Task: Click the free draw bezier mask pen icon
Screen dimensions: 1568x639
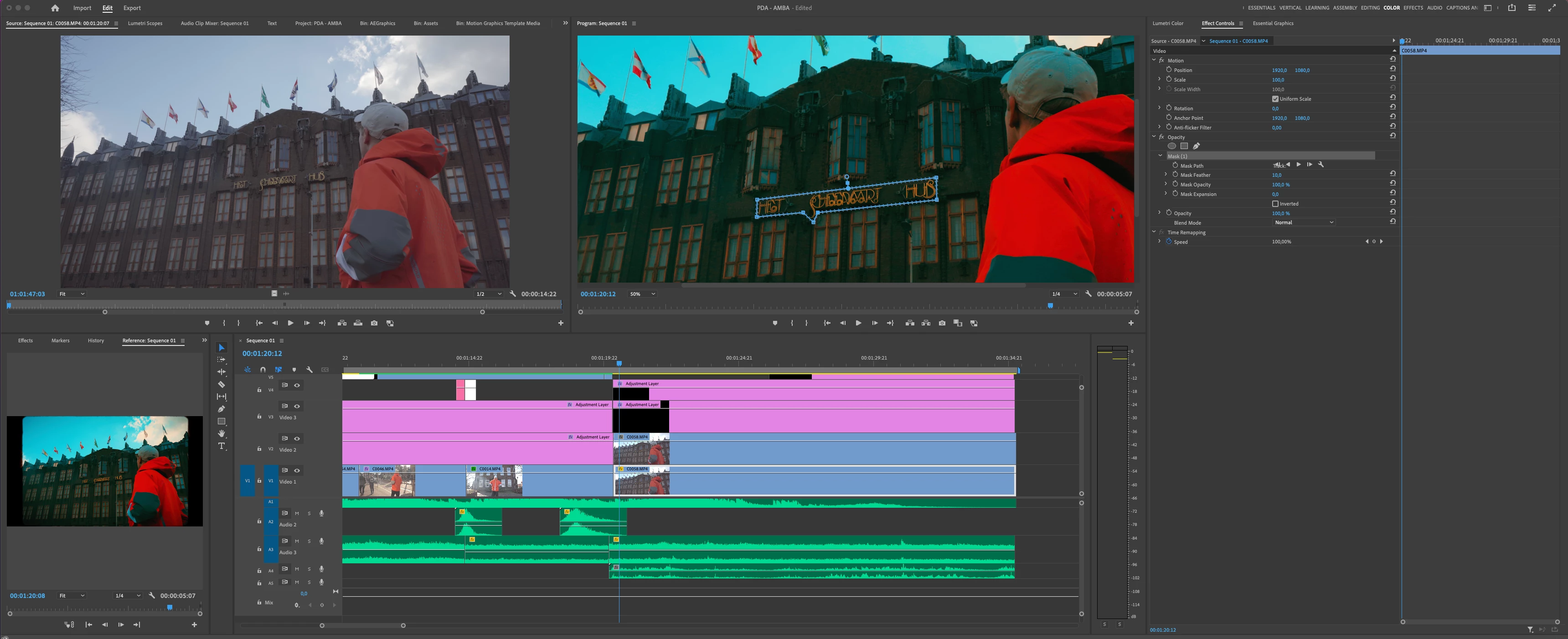Action: coord(1196,146)
